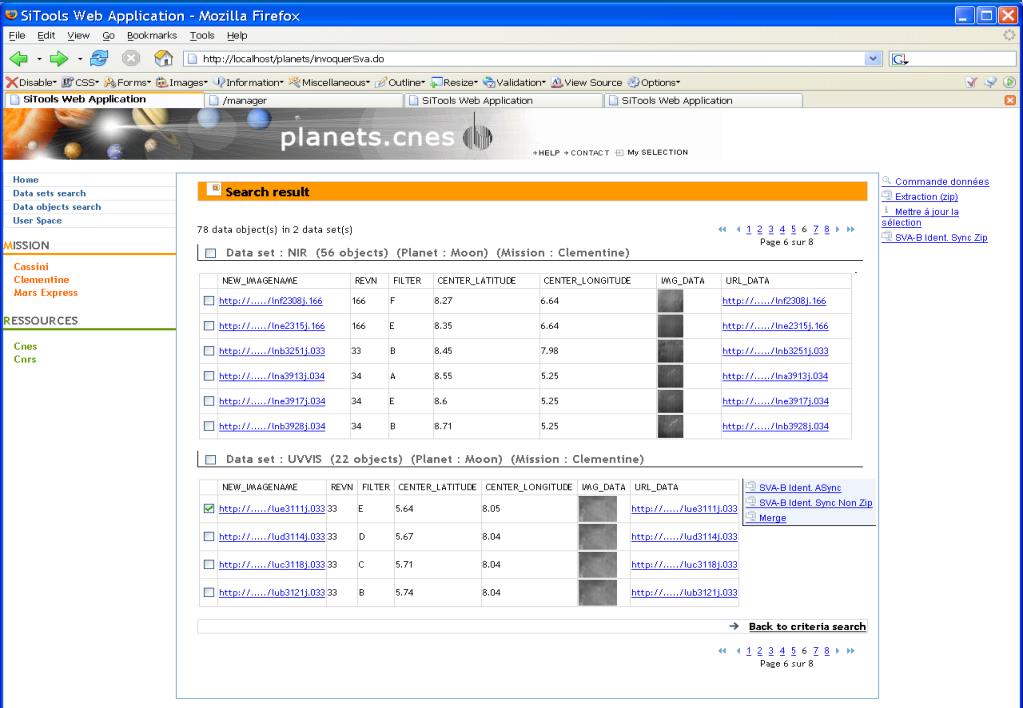Open the home page icon
Viewport: 1023px width, 708px height.
click(x=163, y=59)
